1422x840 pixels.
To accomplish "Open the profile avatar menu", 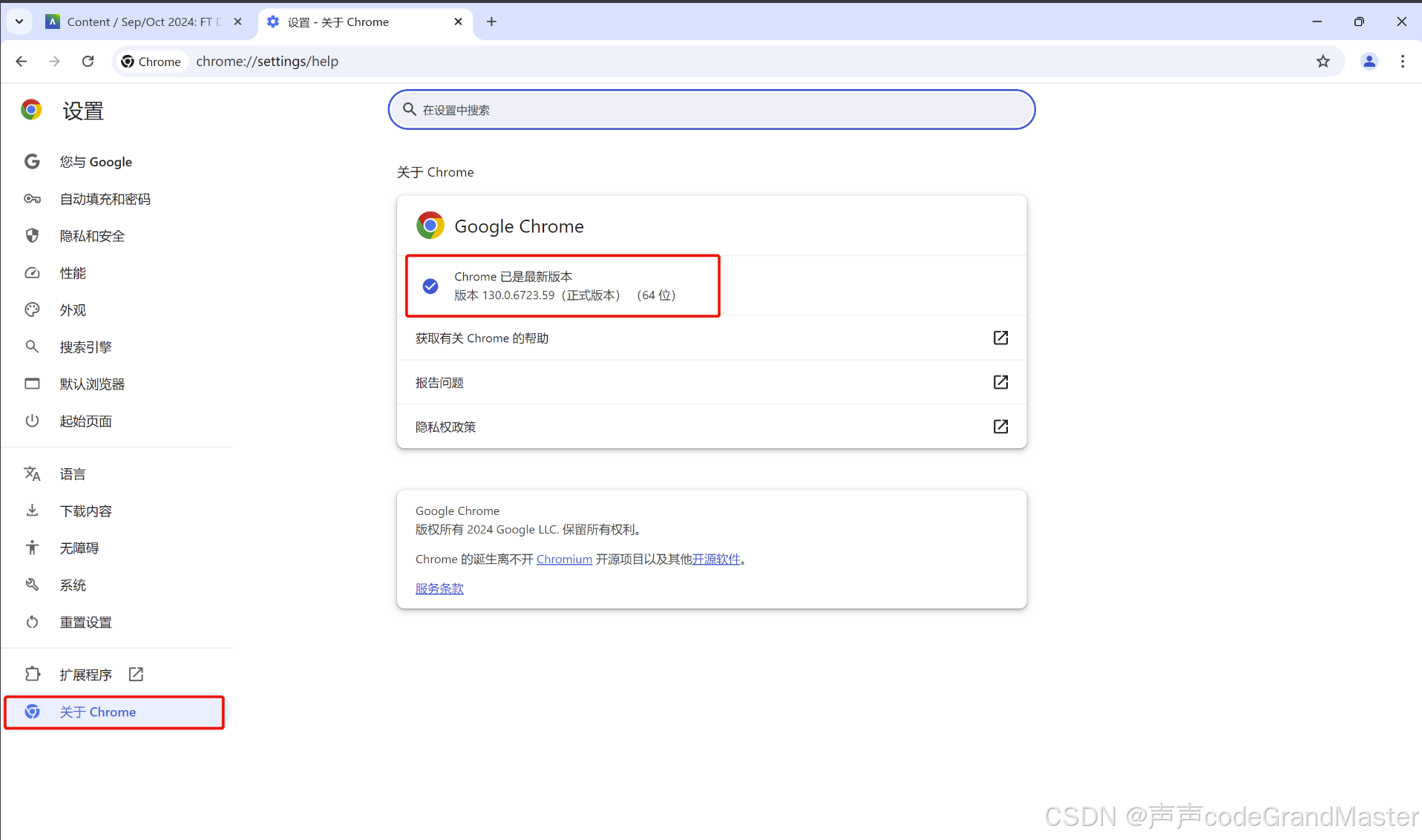I will (x=1369, y=62).
